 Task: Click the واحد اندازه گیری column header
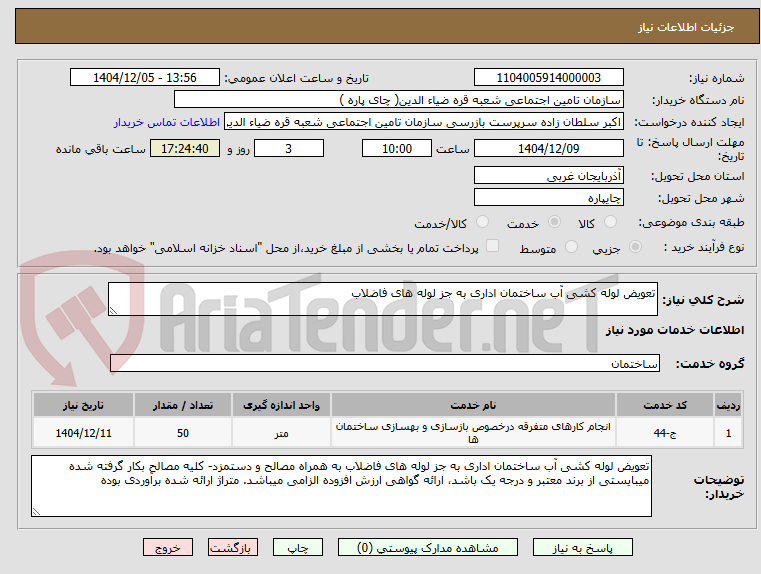click(281, 405)
